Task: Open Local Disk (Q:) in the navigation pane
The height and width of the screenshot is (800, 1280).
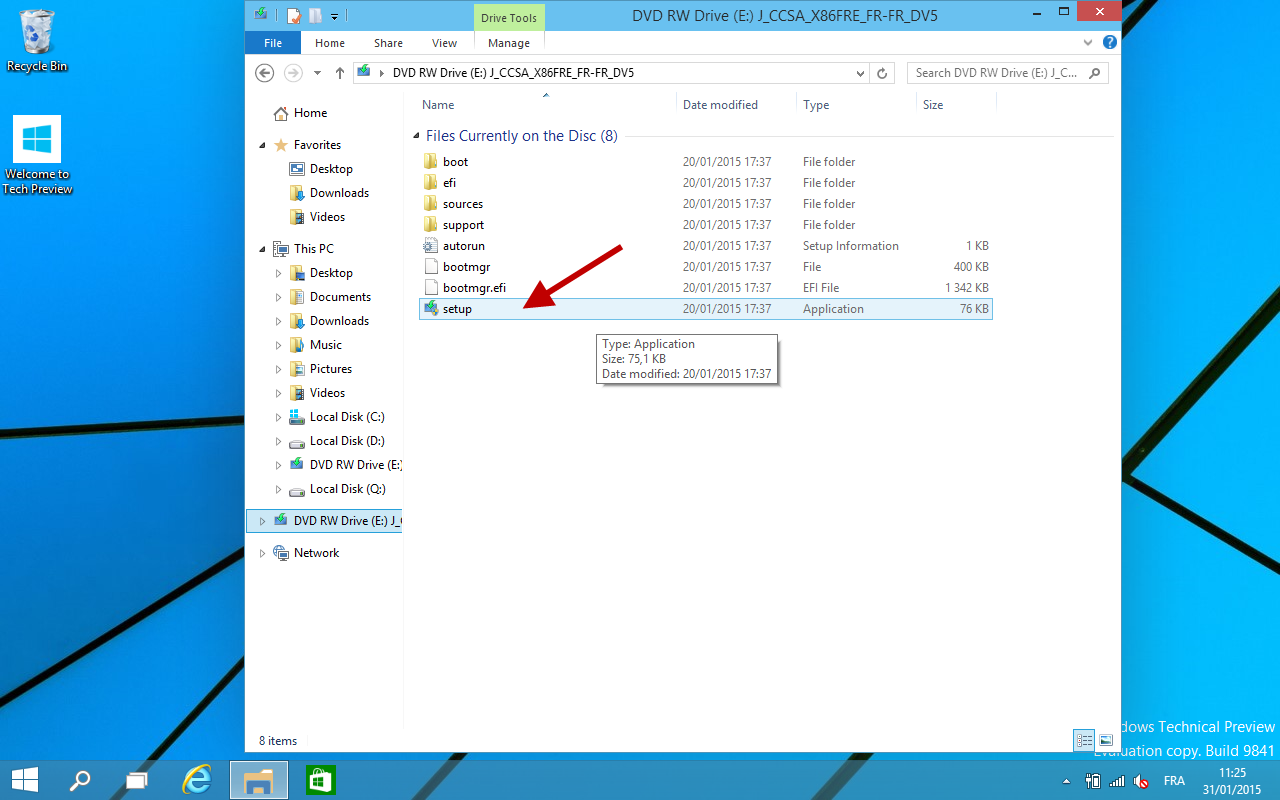Action: [x=346, y=489]
